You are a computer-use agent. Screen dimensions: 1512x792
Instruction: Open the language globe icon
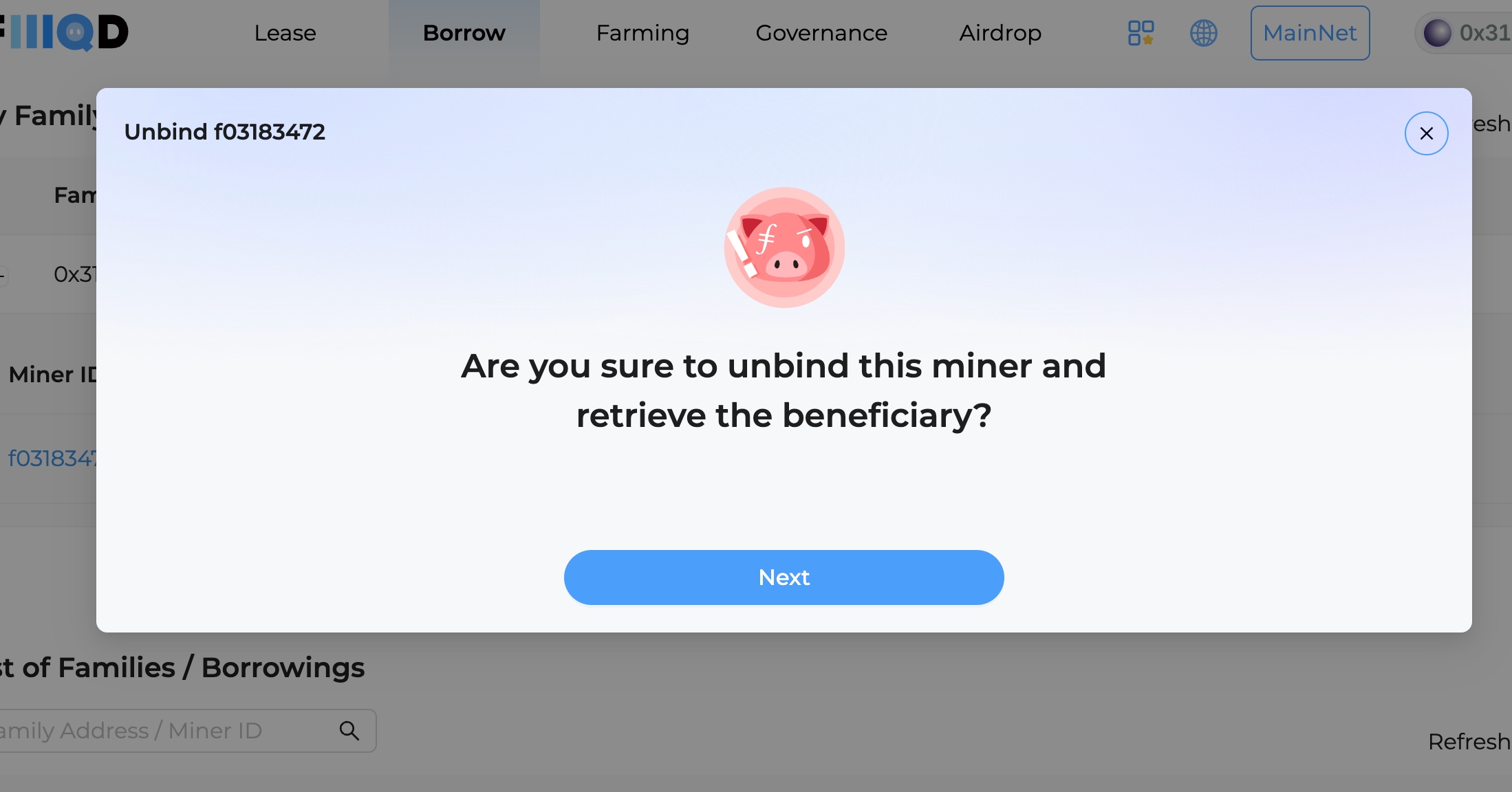[1204, 33]
